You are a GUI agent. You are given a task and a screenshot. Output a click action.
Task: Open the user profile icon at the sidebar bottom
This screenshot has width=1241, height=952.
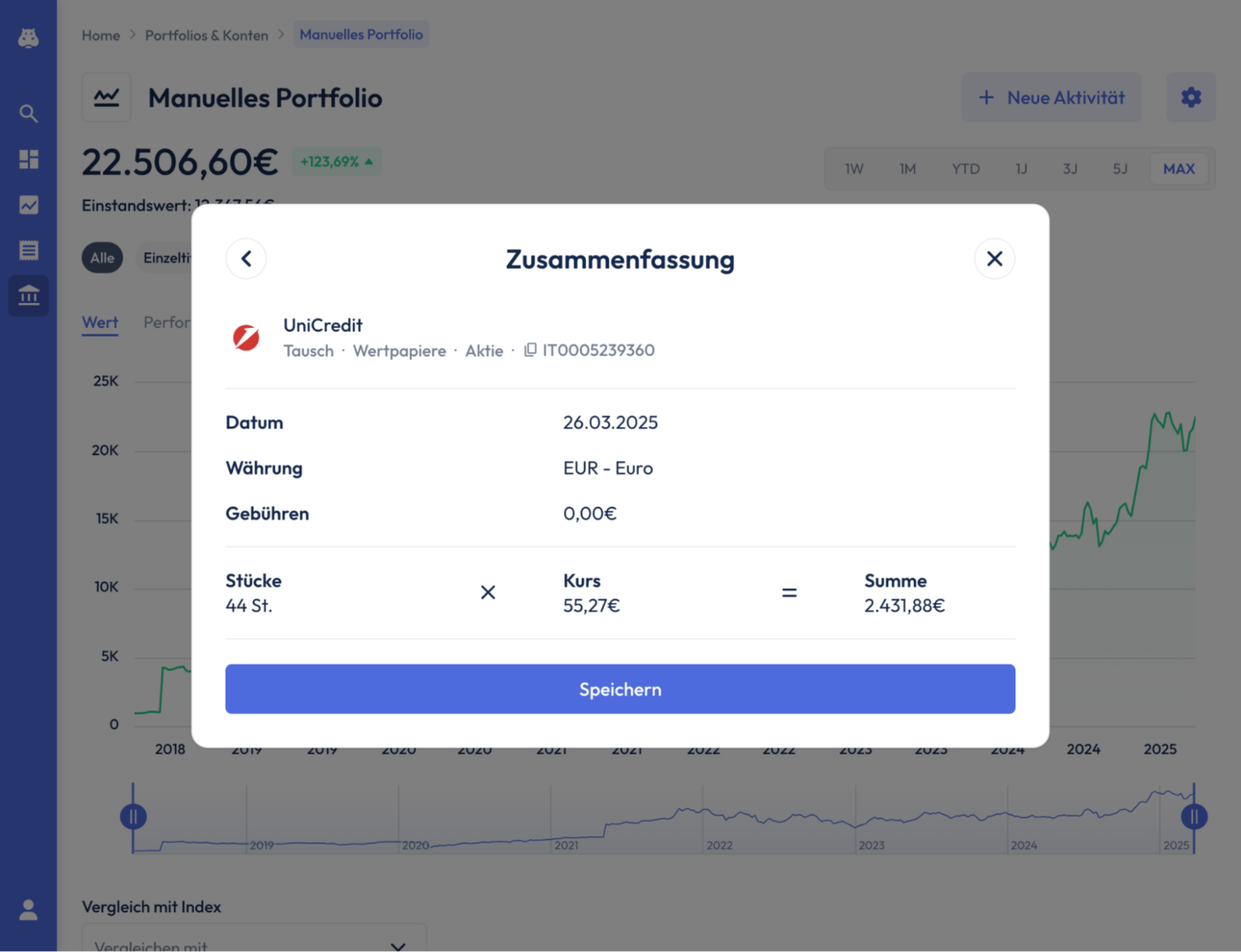point(28,910)
